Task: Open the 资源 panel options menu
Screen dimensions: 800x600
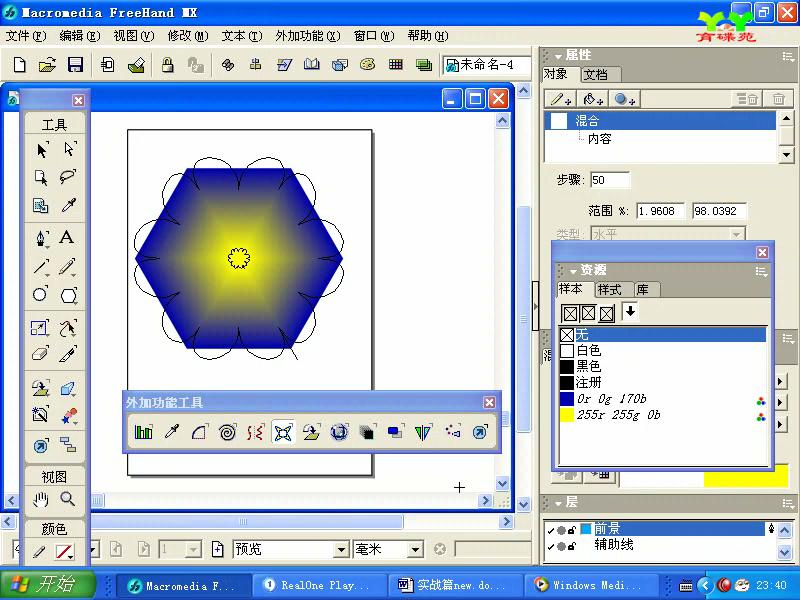Action: click(761, 271)
